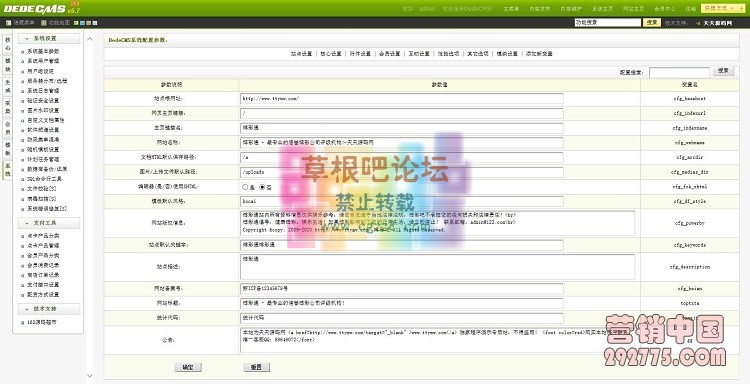Click 搜索 next to 配置搜索 field

pyautogui.click(x=723, y=71)
